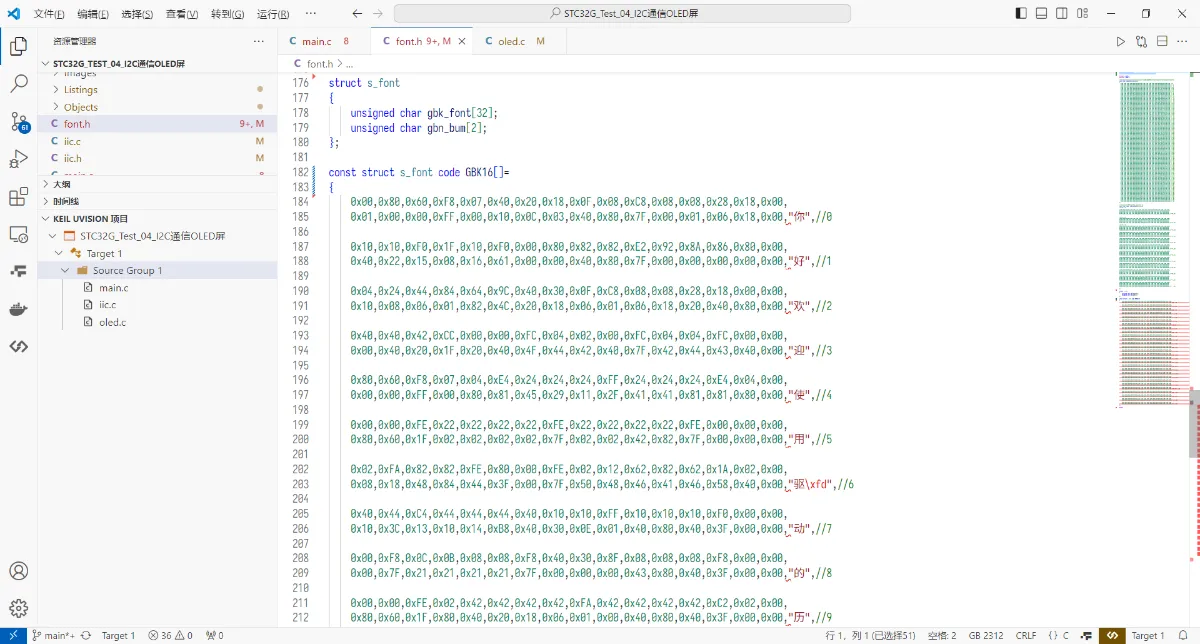Click the command center search box

pyautogui.click(x=622, y=14)
